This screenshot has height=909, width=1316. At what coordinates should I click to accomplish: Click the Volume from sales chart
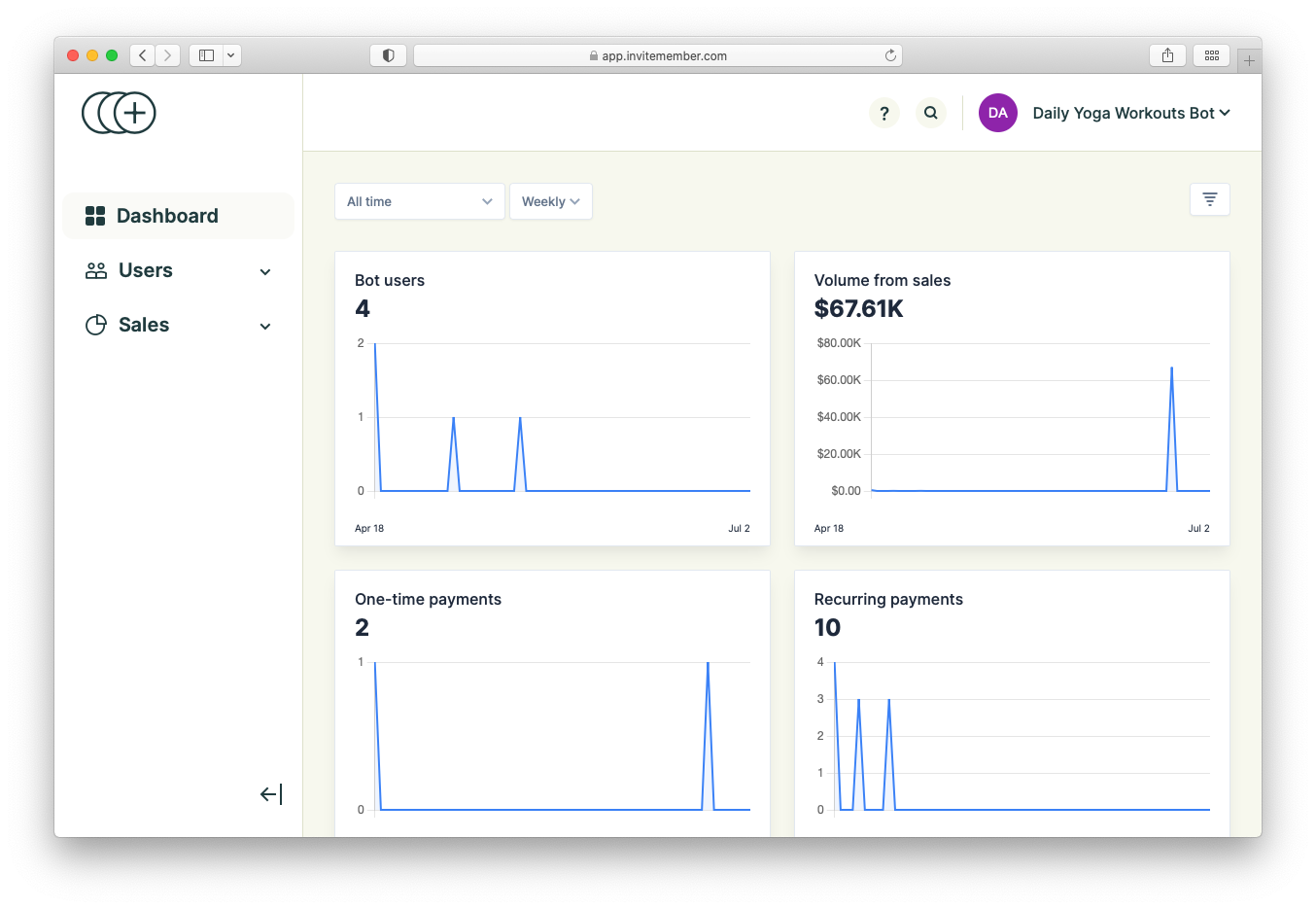pyautogui.click(x=1012, y=418)
